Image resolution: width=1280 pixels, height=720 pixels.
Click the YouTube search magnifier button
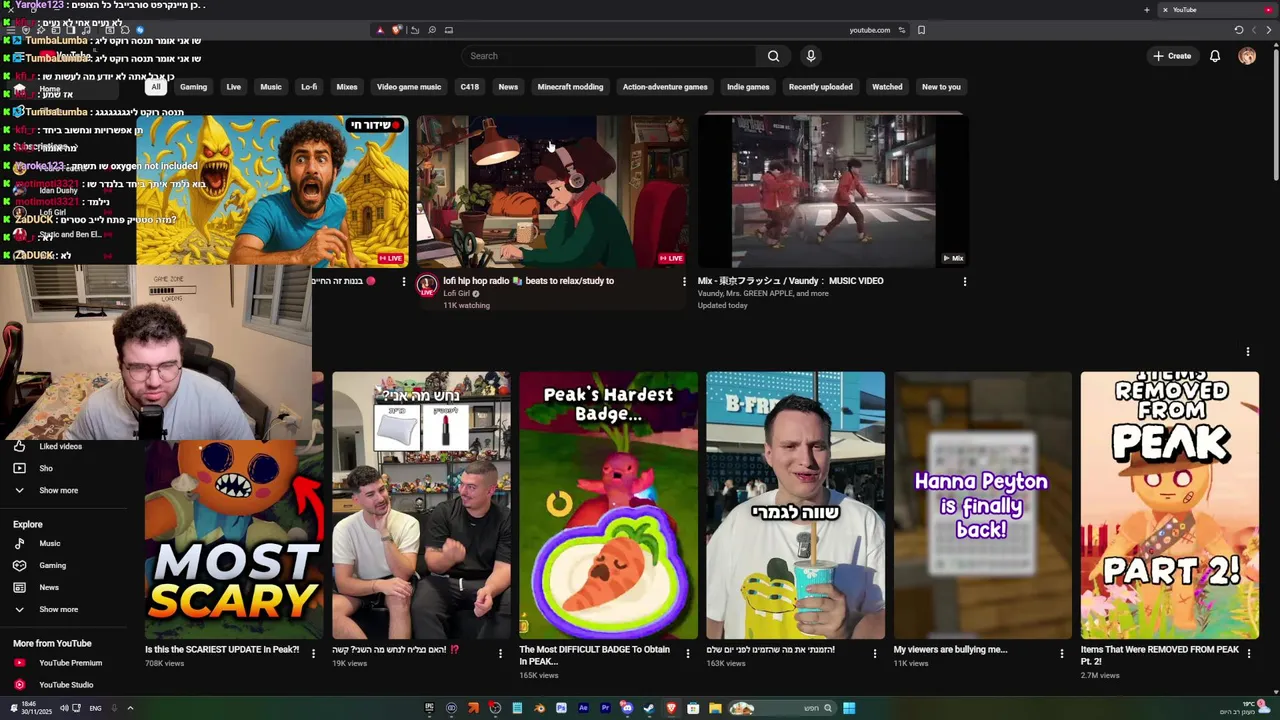point(773,56)
